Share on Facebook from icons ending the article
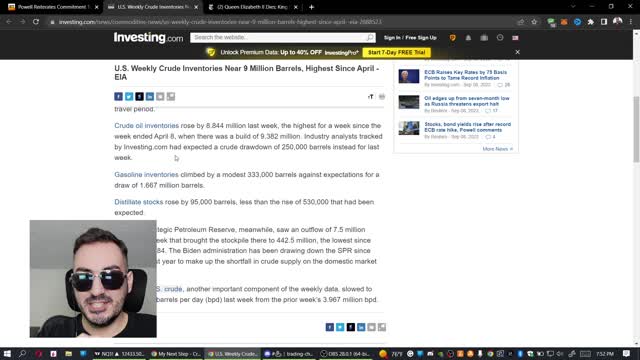 329,327
